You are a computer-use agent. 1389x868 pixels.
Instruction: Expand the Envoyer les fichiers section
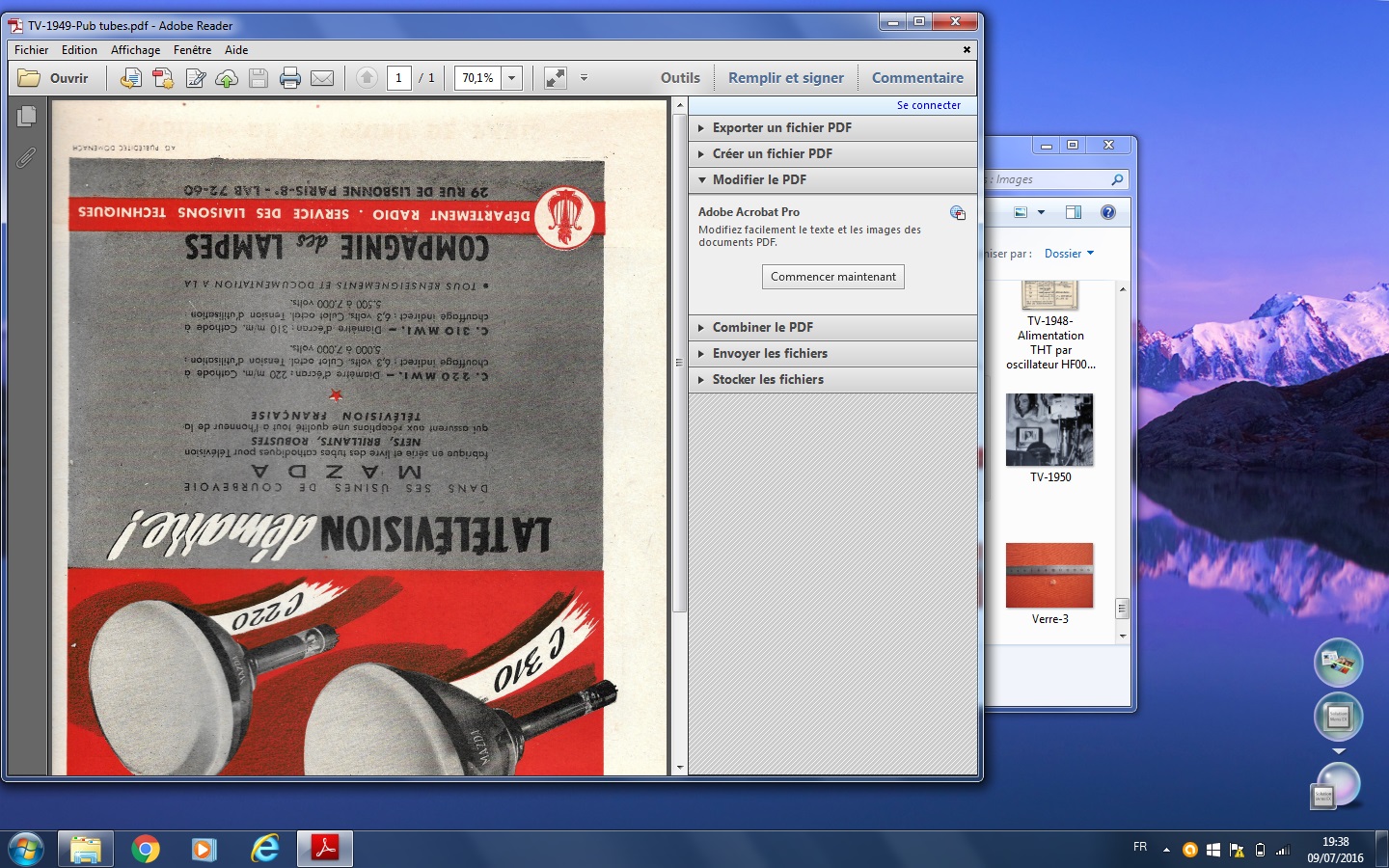pyautogui.click(x=832, y=354)
